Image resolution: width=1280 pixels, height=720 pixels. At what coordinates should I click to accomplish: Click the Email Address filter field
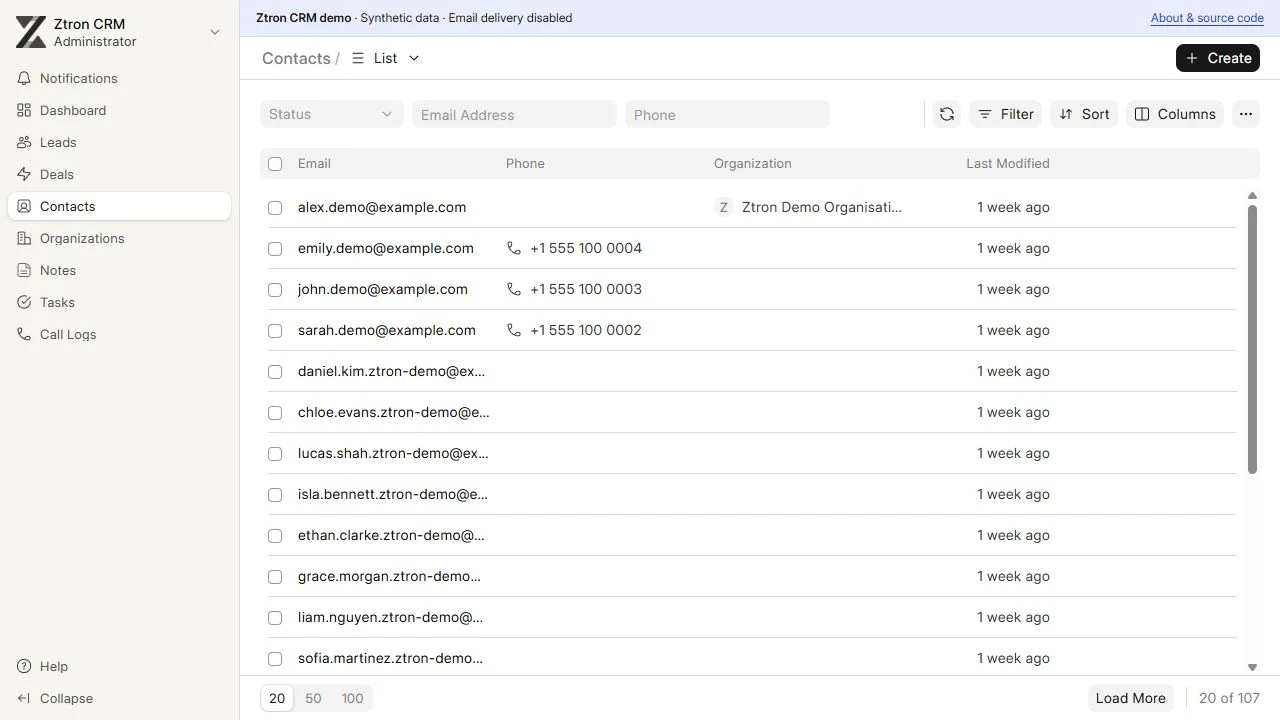(x=514, y=114)
